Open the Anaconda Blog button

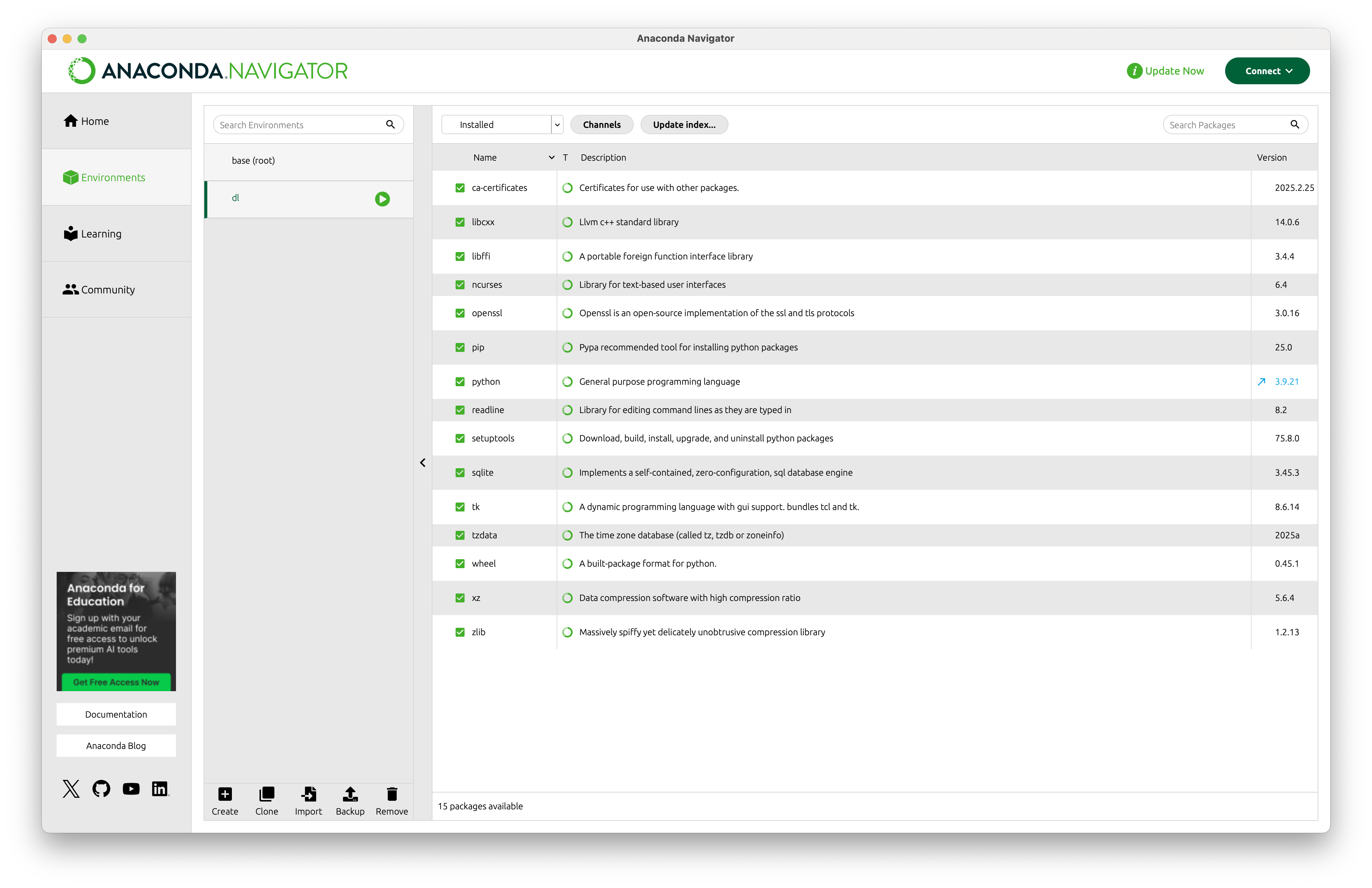116,746
